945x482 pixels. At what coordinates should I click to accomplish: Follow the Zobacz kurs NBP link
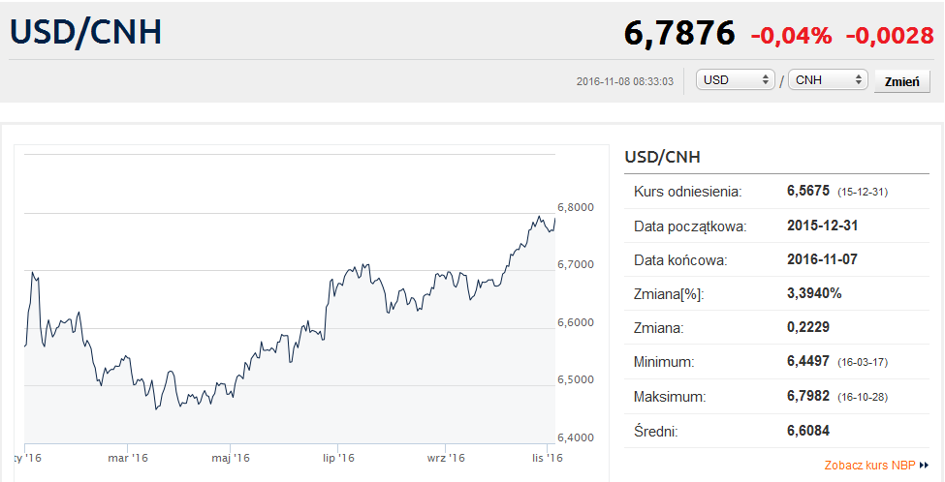(869, 465)
